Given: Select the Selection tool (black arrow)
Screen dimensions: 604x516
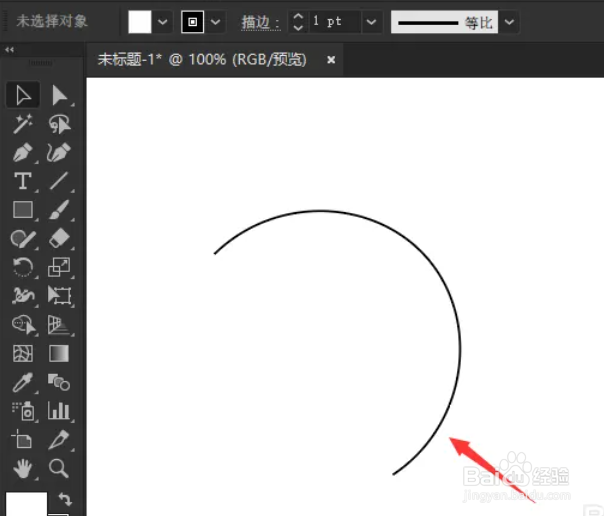Looking at the screenshot, I should (x=23, y=95).
